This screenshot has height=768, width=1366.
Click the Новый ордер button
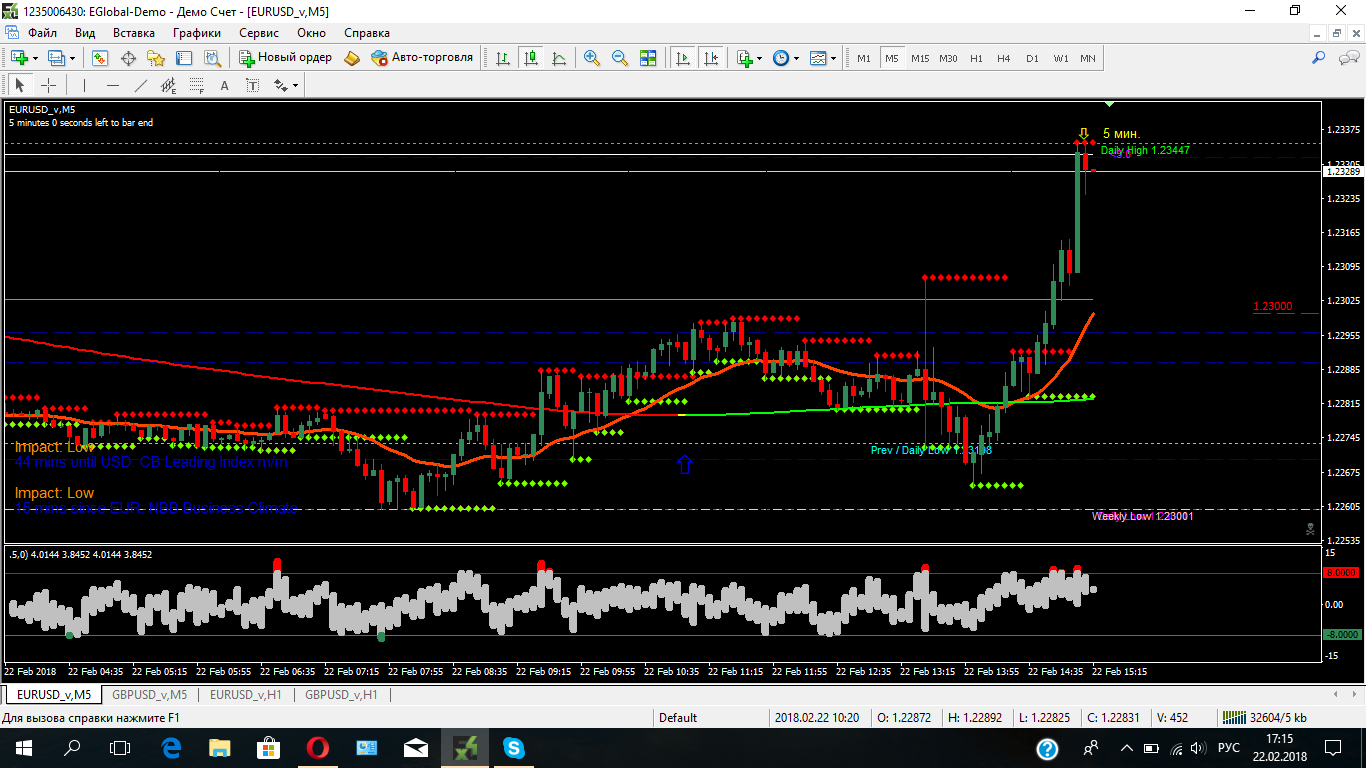click(x=285, y=58)
